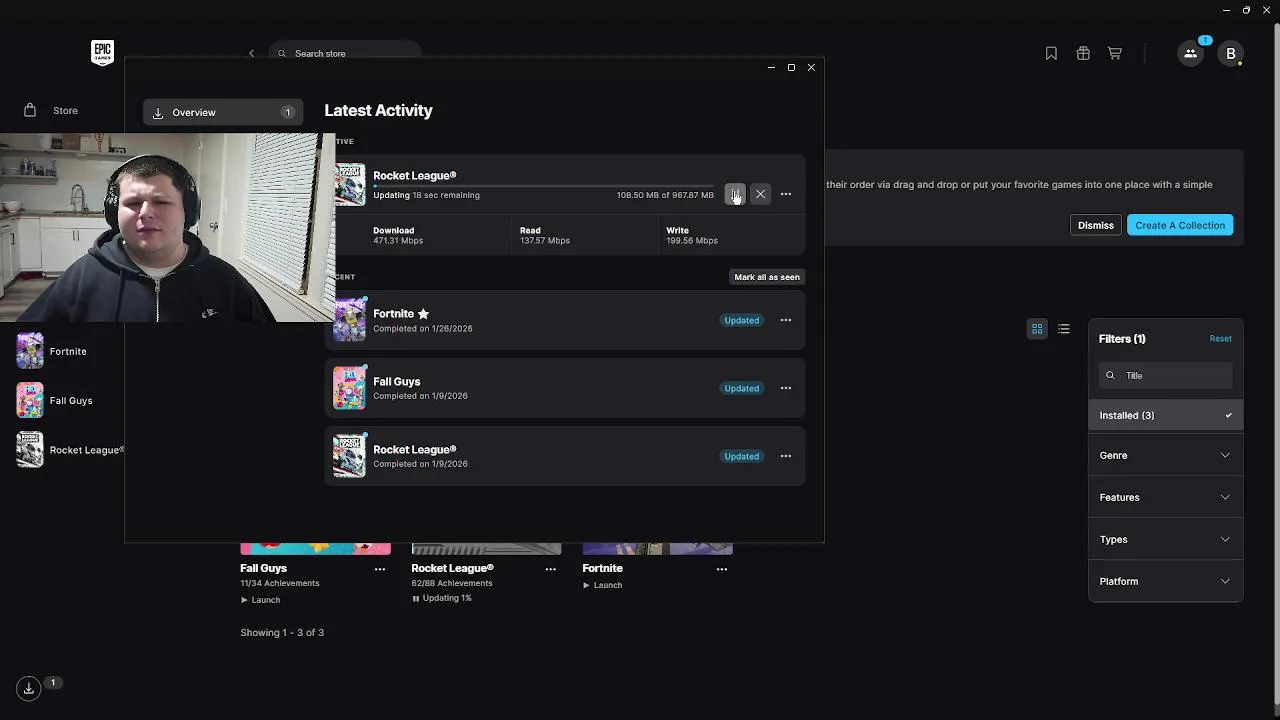
Task: Select Fall Guys in the sidebar quick launch
Action: [55, 400]
